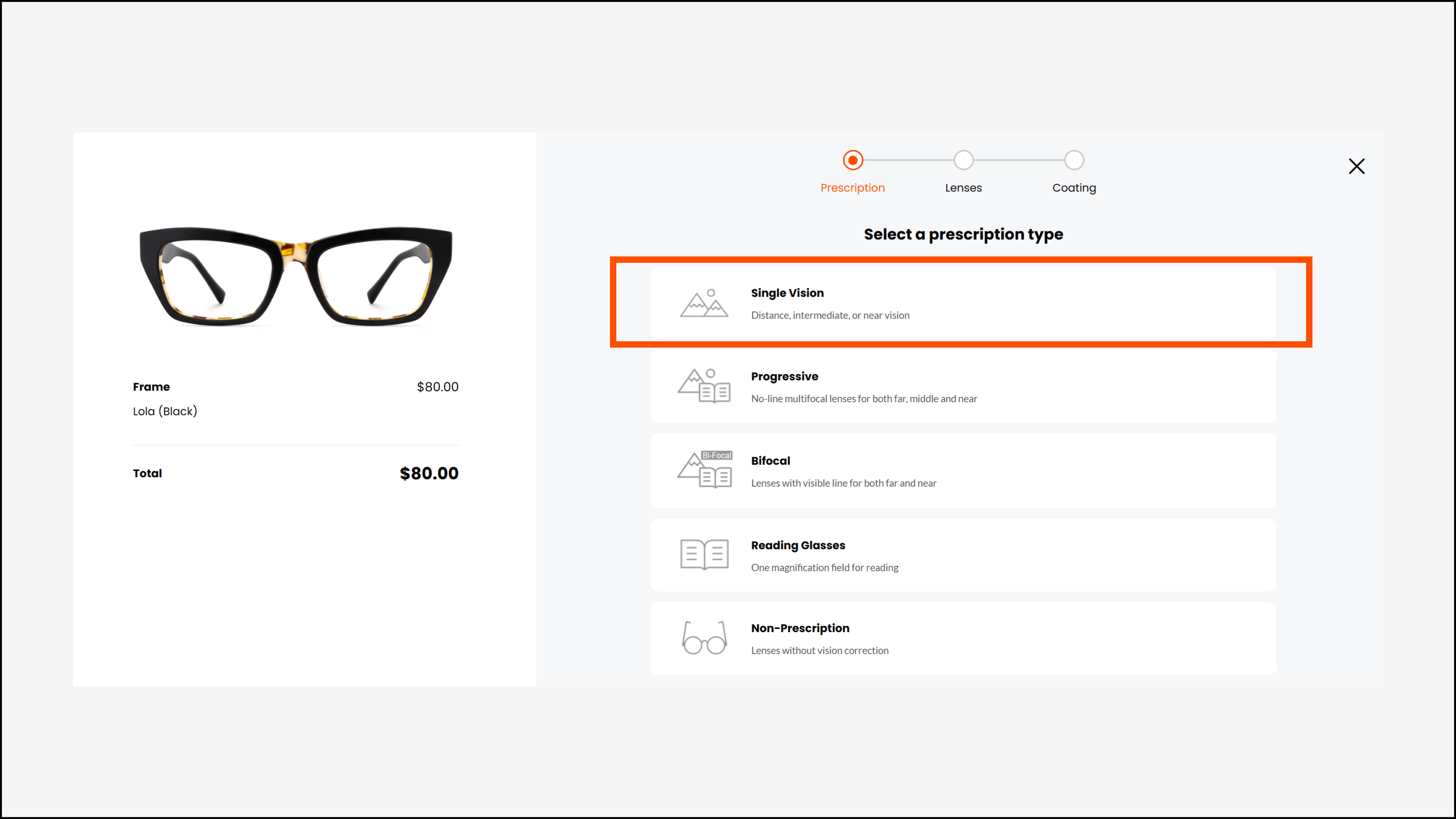The width and height of the screenshot is (1456, 819).
Task: Select the Prescription step radio circle
Action: (x=852, y=160)
